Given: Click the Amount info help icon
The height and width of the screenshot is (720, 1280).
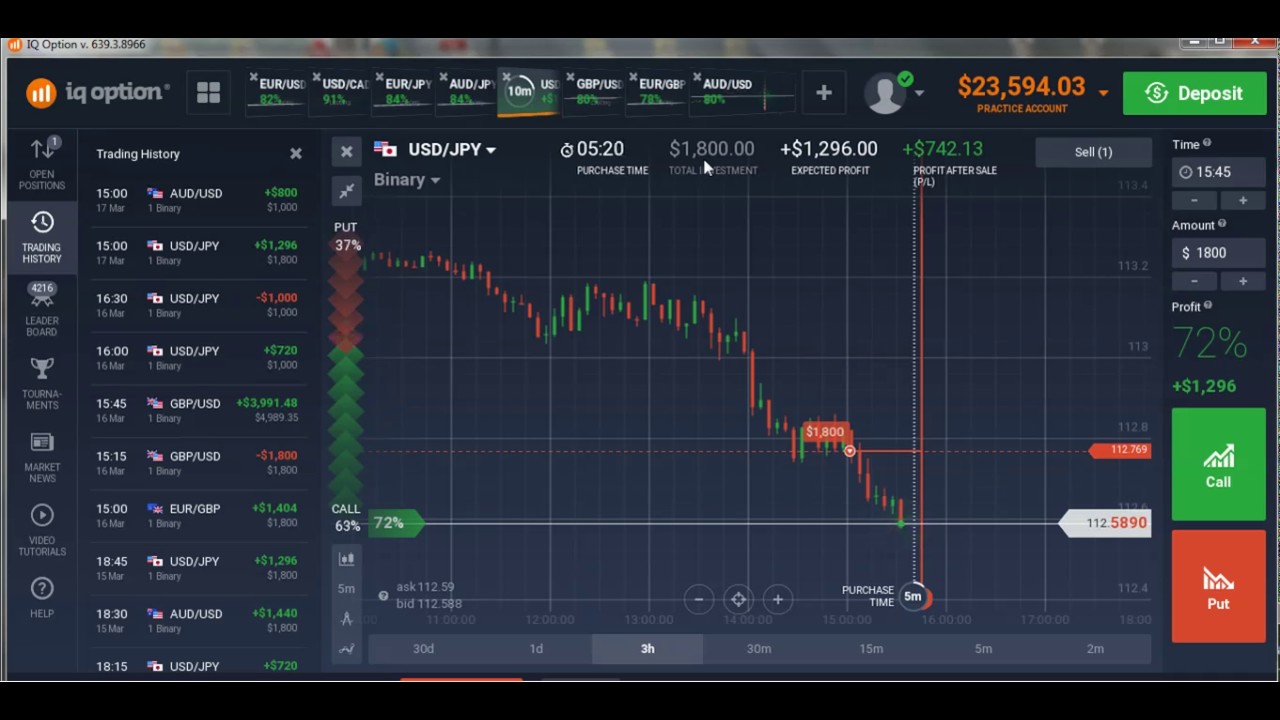Looking at the screenshot, I should pyautogui.click(x=1222, y=225).
